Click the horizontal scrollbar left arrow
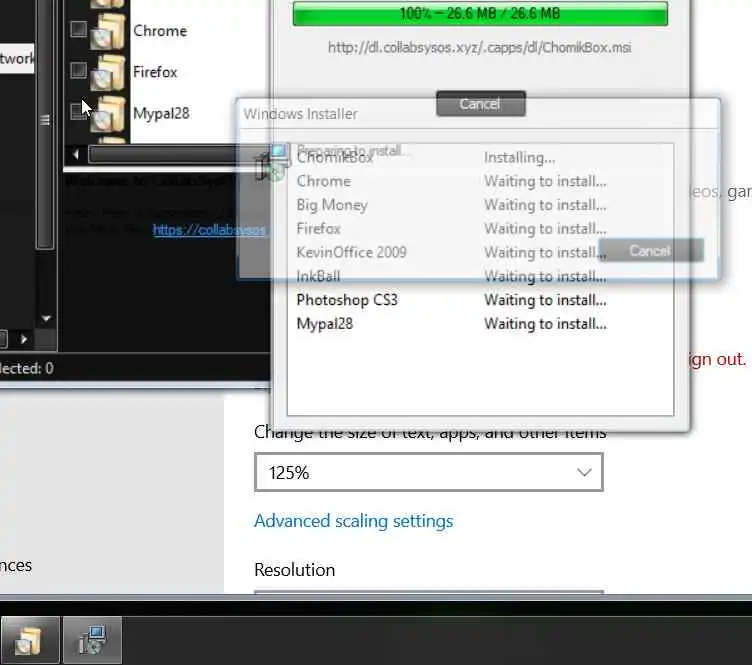 point(76,154)
